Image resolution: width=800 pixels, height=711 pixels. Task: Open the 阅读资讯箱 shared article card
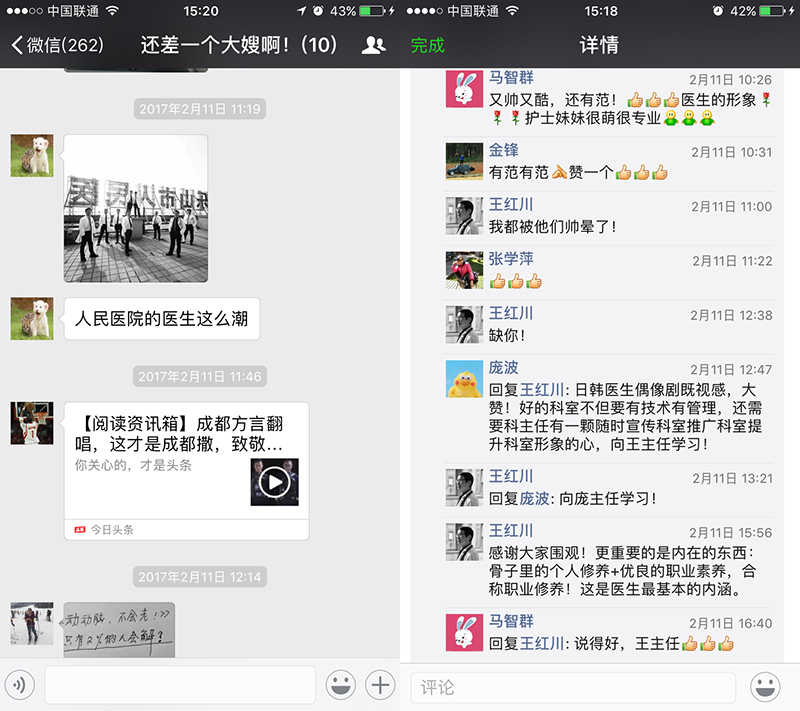tap(186, 470)
